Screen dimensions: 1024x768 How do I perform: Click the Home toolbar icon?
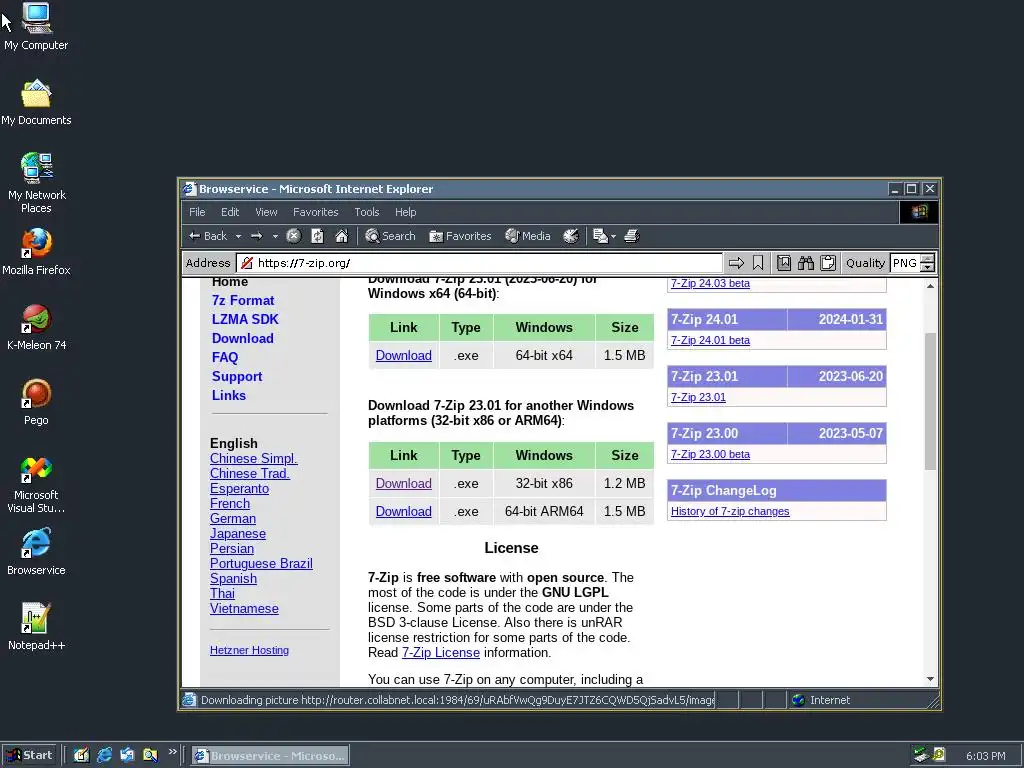point(342,236)
